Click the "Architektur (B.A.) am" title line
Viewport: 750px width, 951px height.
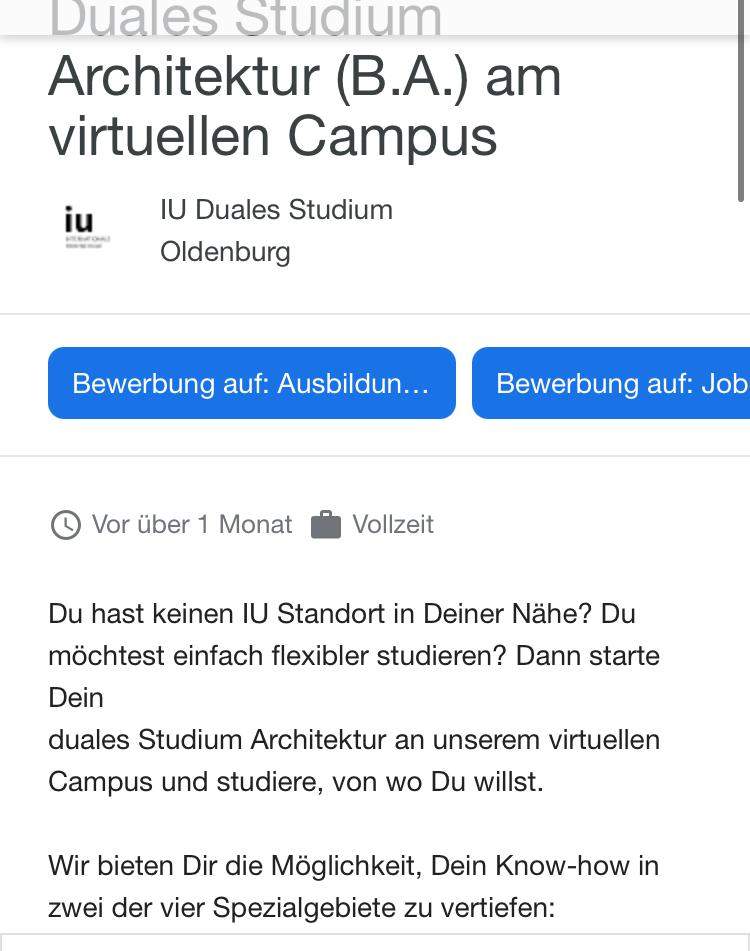(x=304, y=77)
